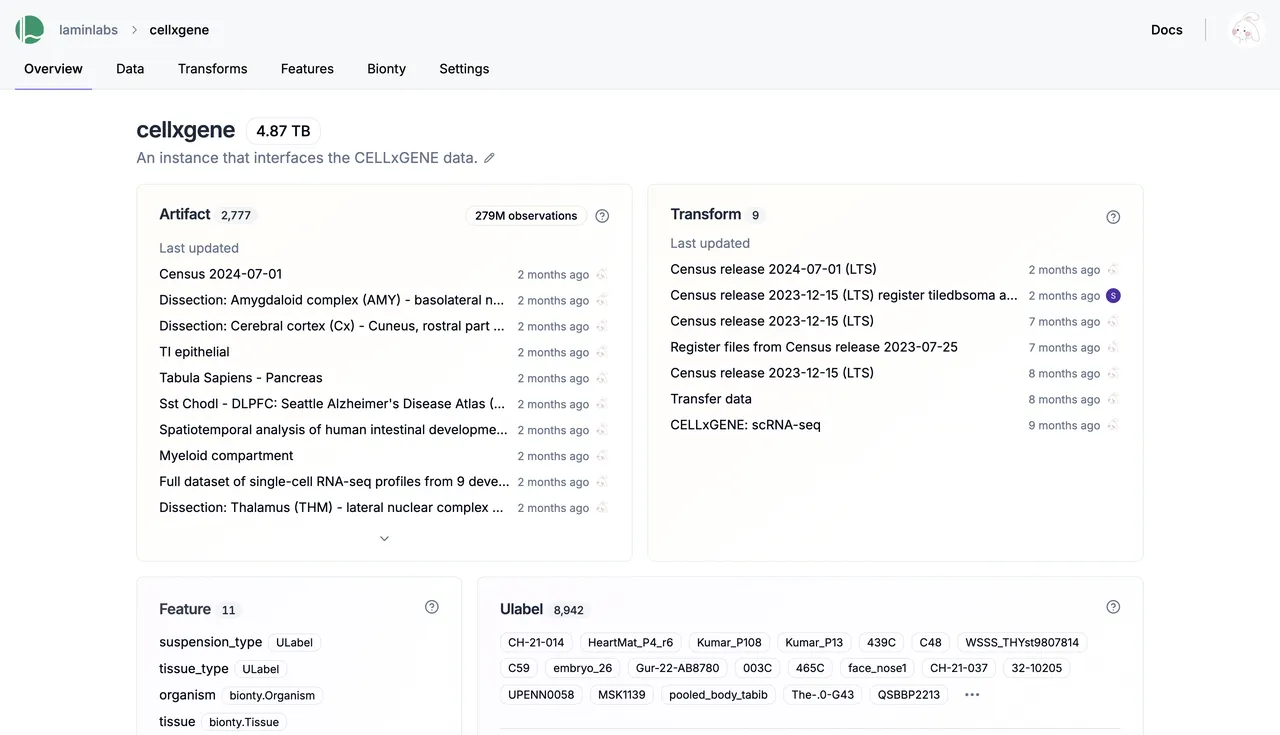Click avatar icon beside Register files from Census release
This screenshot has width=1280, height=735.
[x=1113, y=347]
